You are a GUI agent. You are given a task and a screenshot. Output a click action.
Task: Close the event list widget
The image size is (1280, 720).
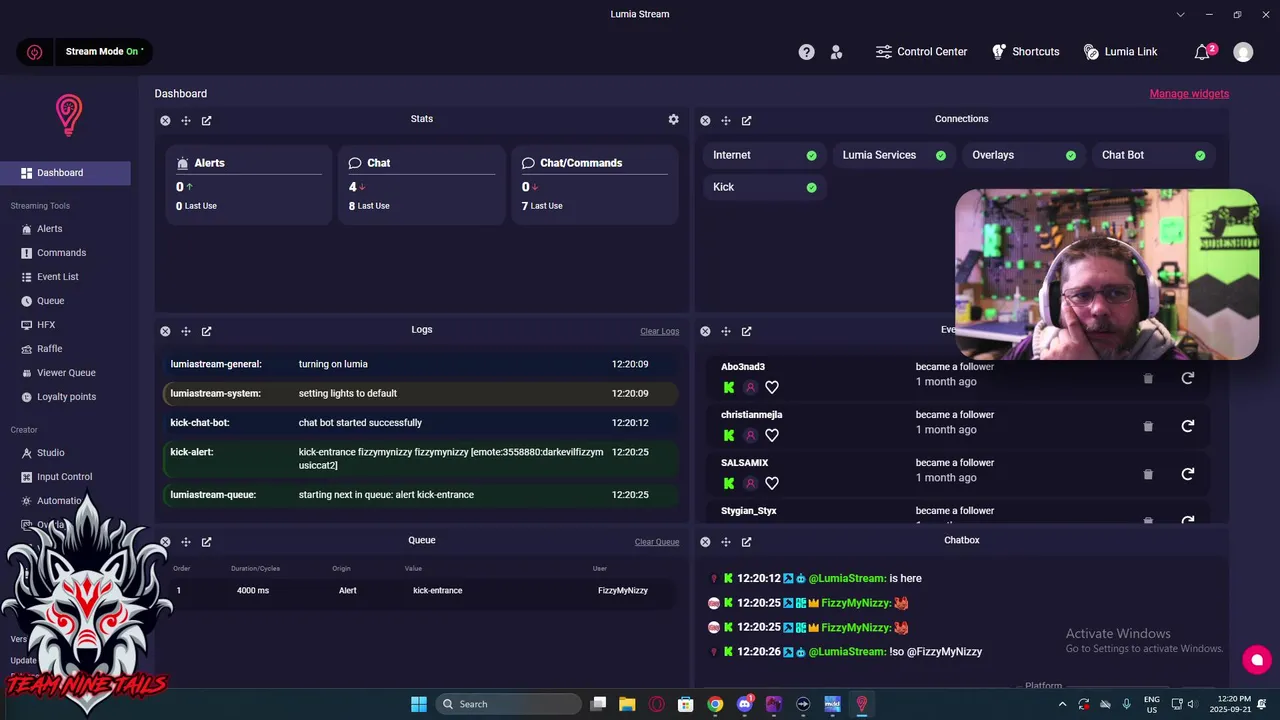[x=705, y=331]
